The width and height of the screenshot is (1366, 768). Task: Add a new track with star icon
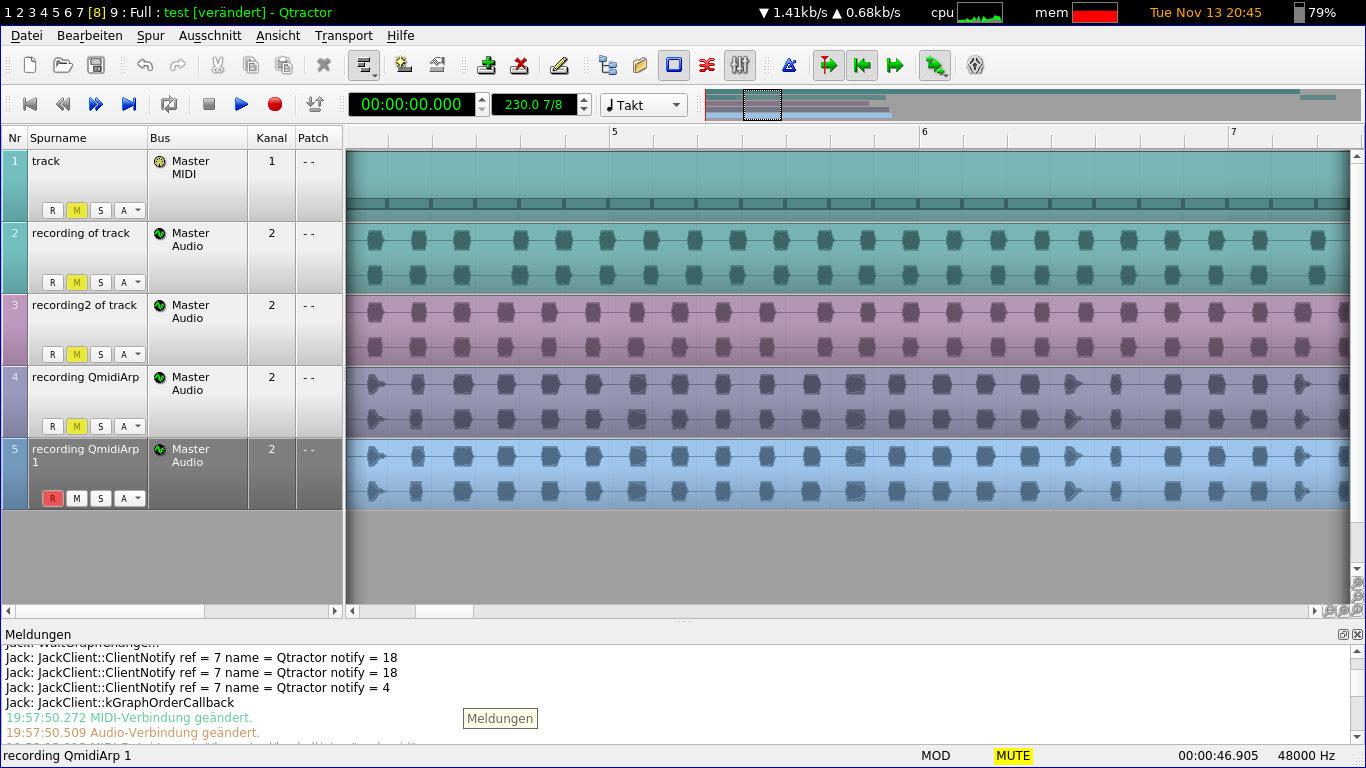pos(404,65)
